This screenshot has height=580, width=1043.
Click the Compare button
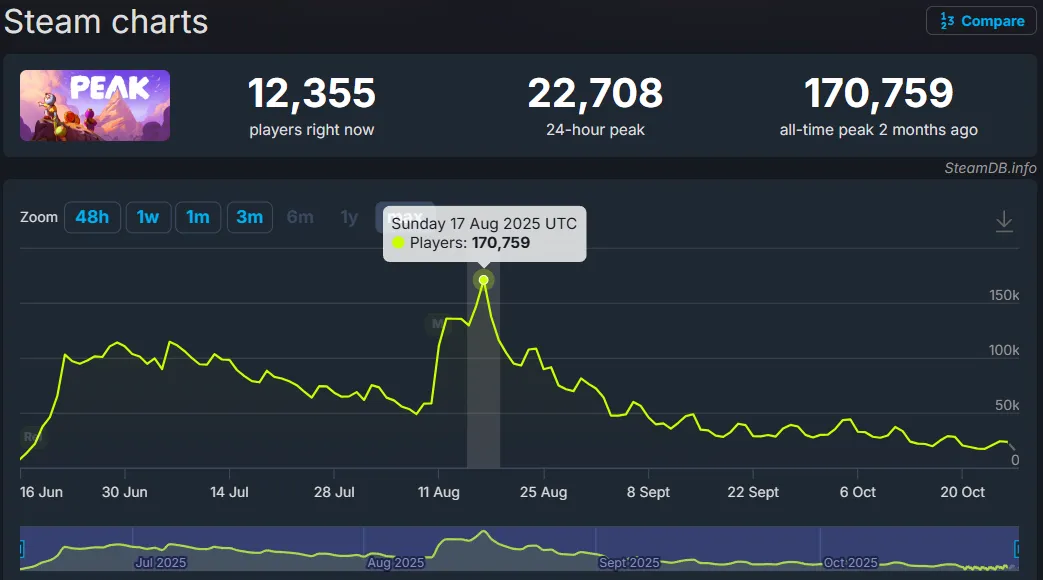pyautogui.click(x=981, y=21)
